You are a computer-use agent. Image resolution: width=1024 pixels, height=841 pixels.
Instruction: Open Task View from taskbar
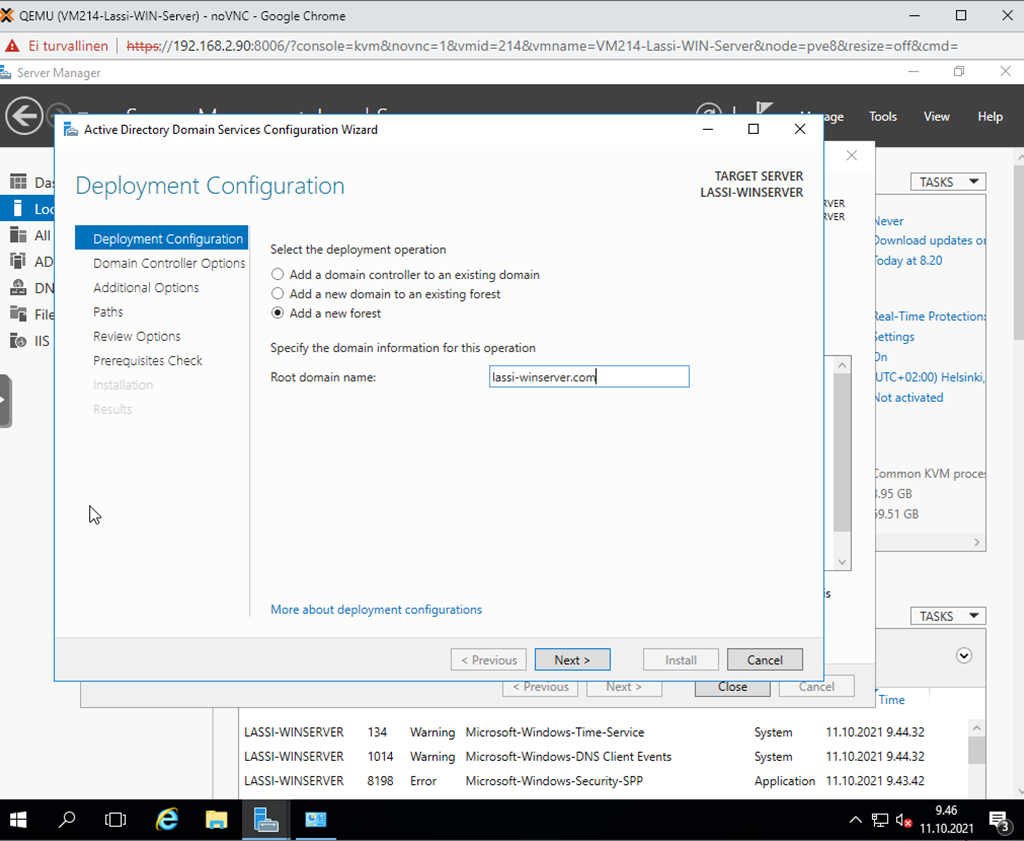[x=116, y=819]
